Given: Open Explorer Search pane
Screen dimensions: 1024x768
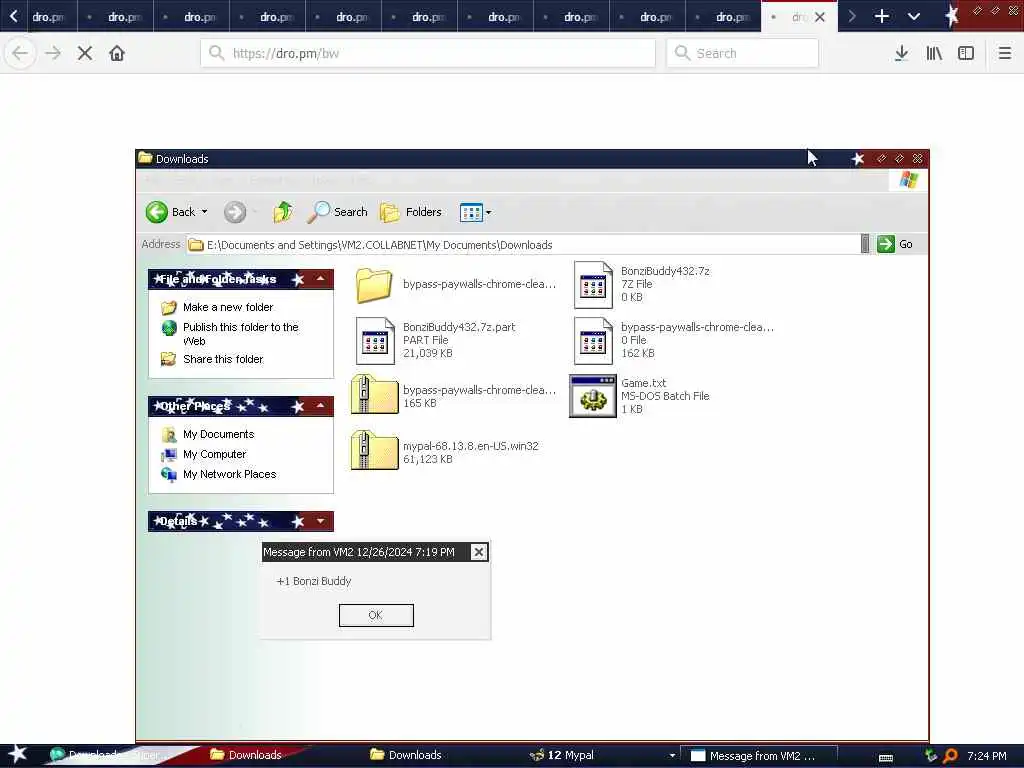Looking at the screenshot, I should 338,212.
